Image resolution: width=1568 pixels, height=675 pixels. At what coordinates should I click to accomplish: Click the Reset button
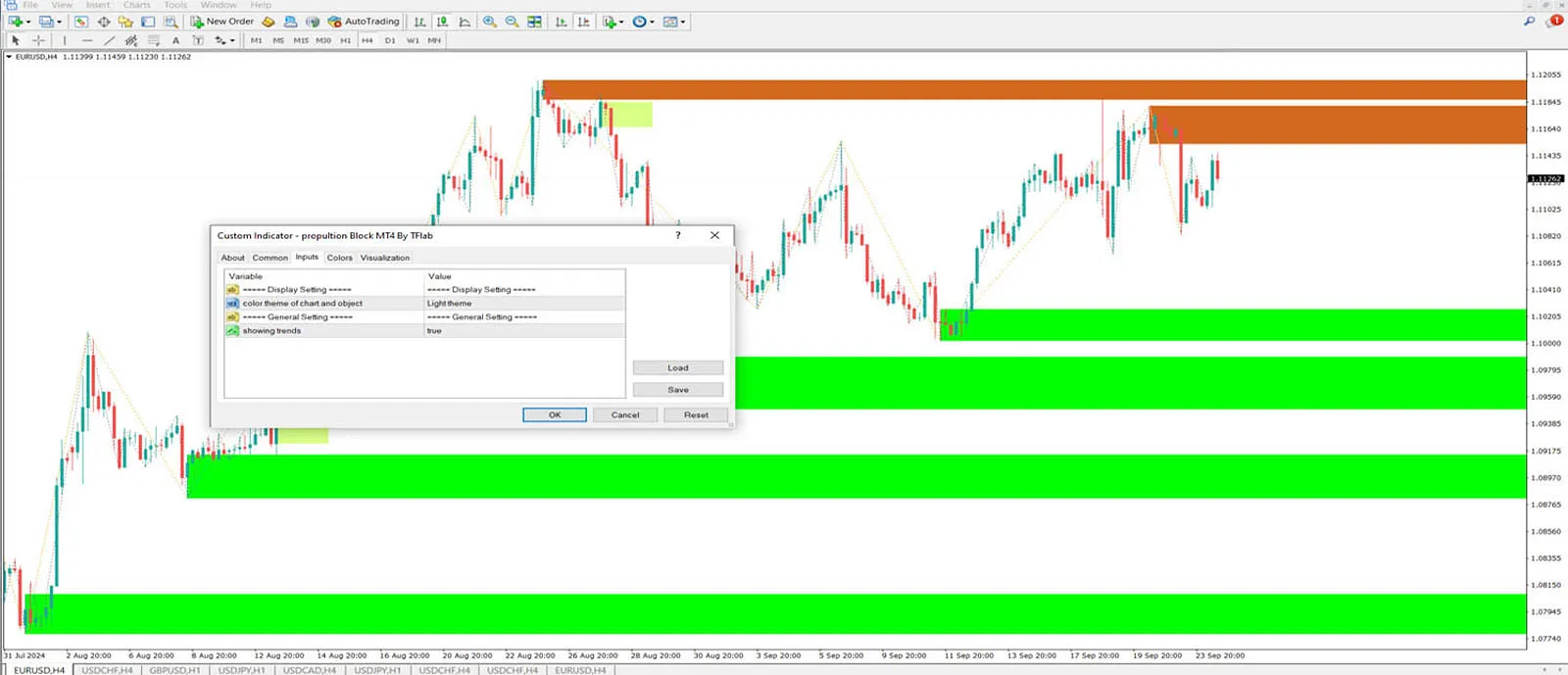coord(696,415)
